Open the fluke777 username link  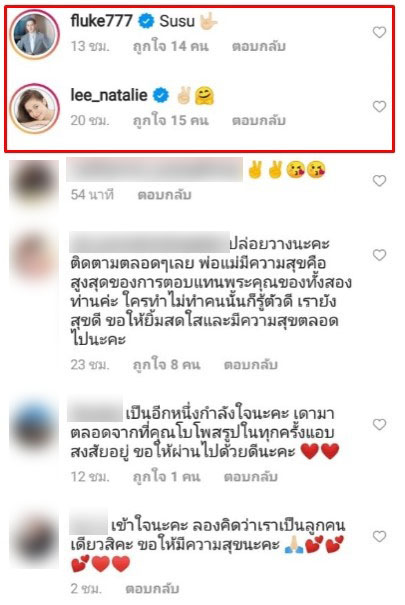coord(102,20)
